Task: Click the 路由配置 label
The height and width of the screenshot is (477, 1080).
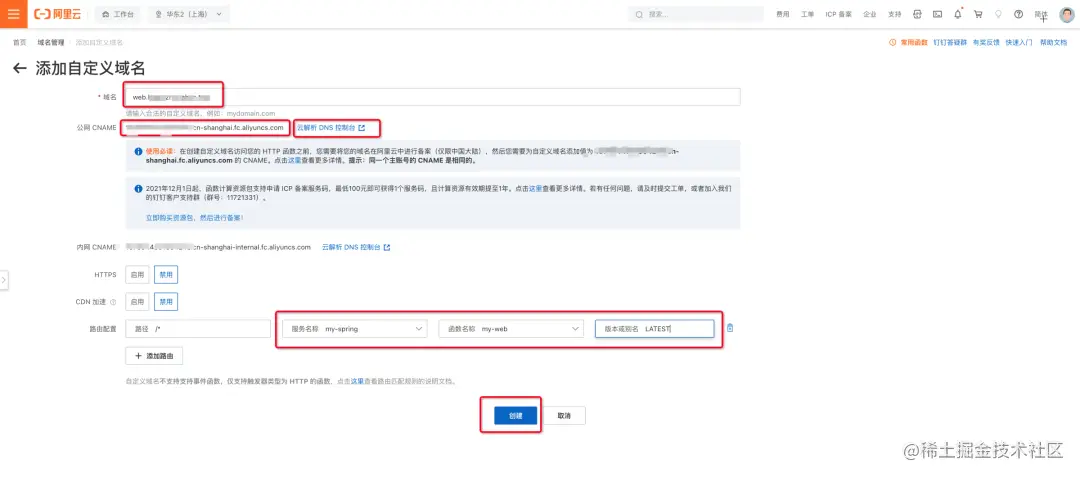Action: click(x=103, y=329)
